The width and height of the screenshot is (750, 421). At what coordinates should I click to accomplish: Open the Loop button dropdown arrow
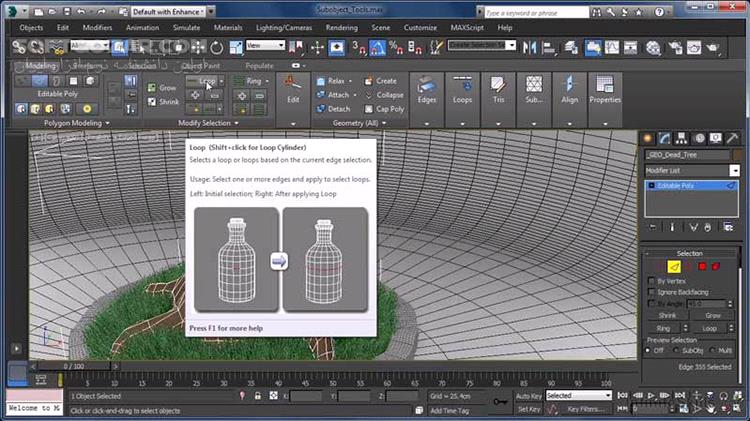(x=221, y=81)
